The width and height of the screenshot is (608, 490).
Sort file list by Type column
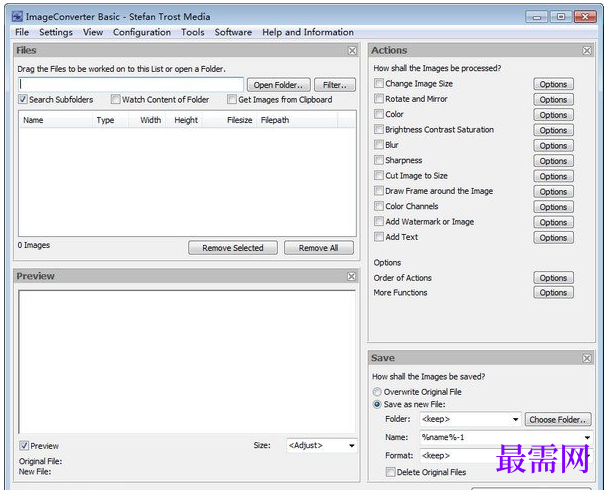pyautogui.click(x=110, y=120)
